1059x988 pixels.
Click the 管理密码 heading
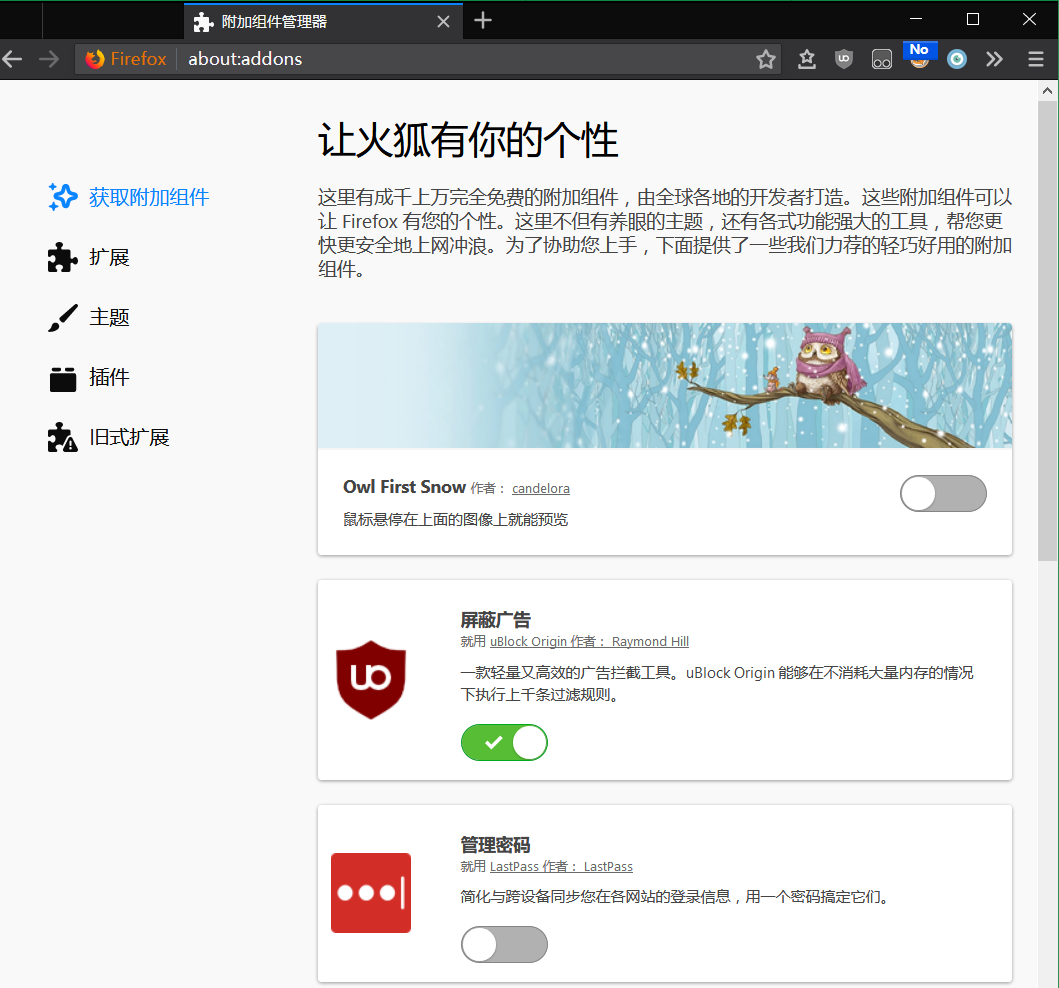495,845
